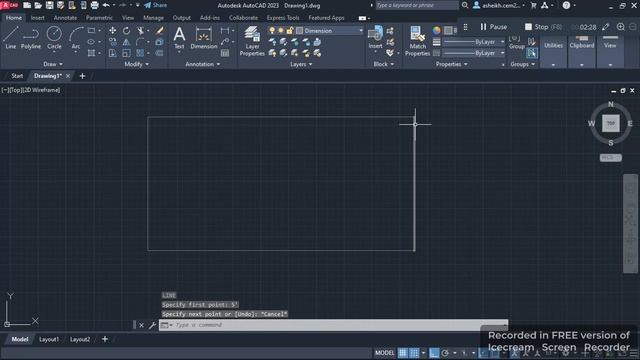This screenshot has height=360, width=640.
Task: Activate the Stretch tool
Action: (x=112, y=53)
